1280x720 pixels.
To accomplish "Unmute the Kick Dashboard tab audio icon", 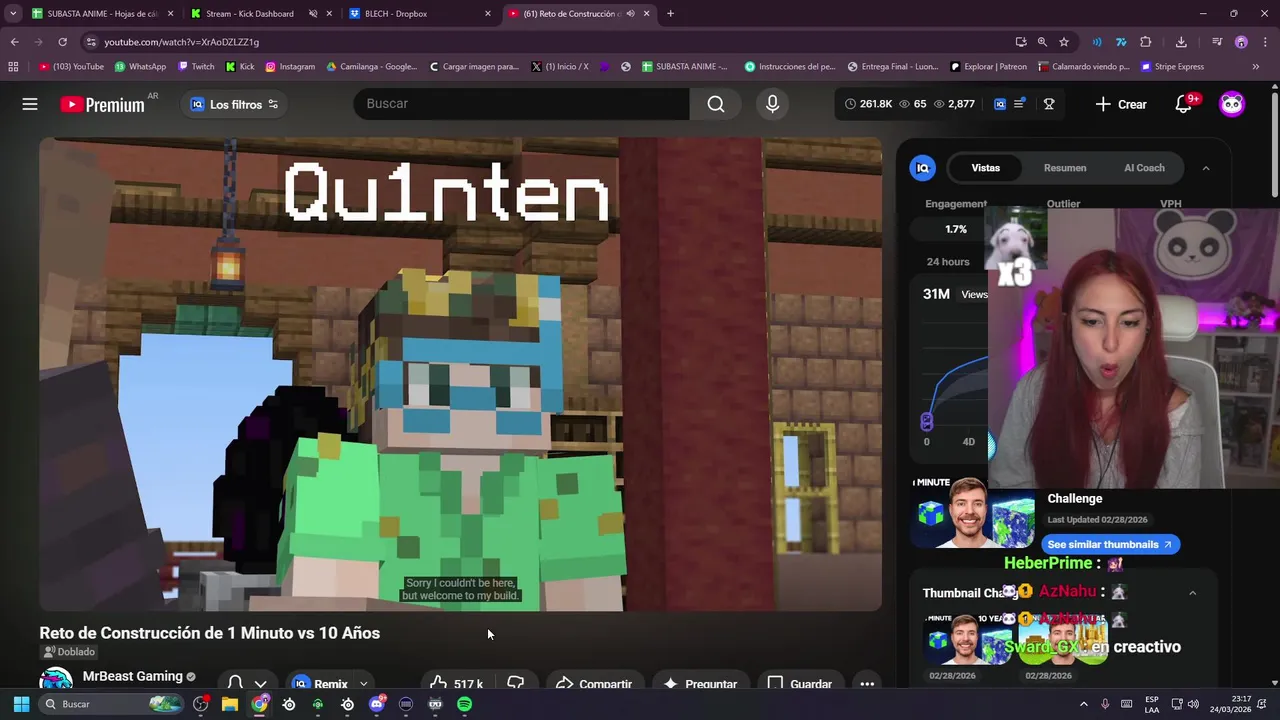I will 313,14.
